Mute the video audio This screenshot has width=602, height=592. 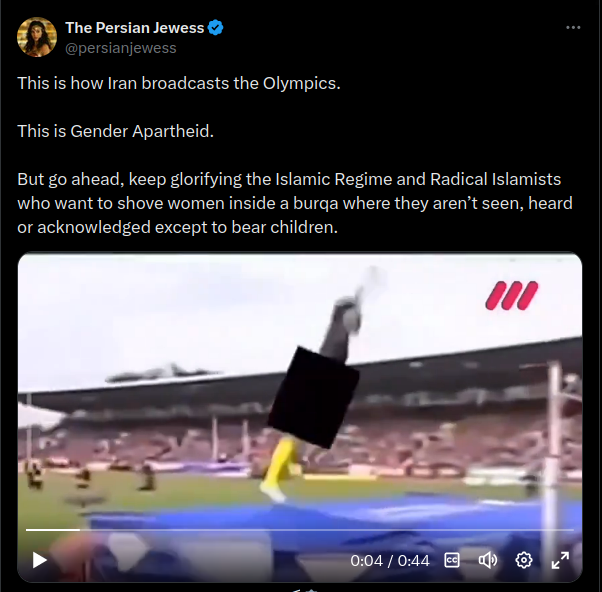click(488, 560)
